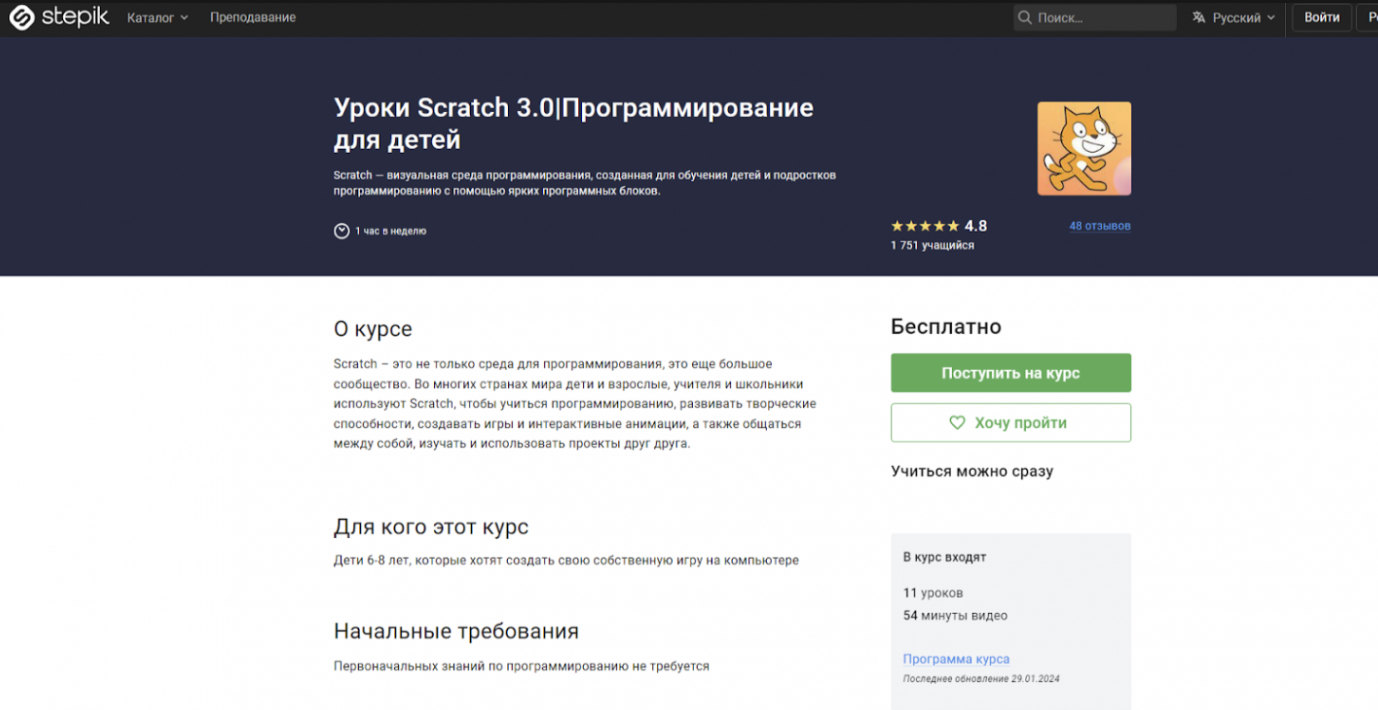Viewport: 1378px width, 710px height.
Task: Click the language translate icon
Action: [1199, 18]
